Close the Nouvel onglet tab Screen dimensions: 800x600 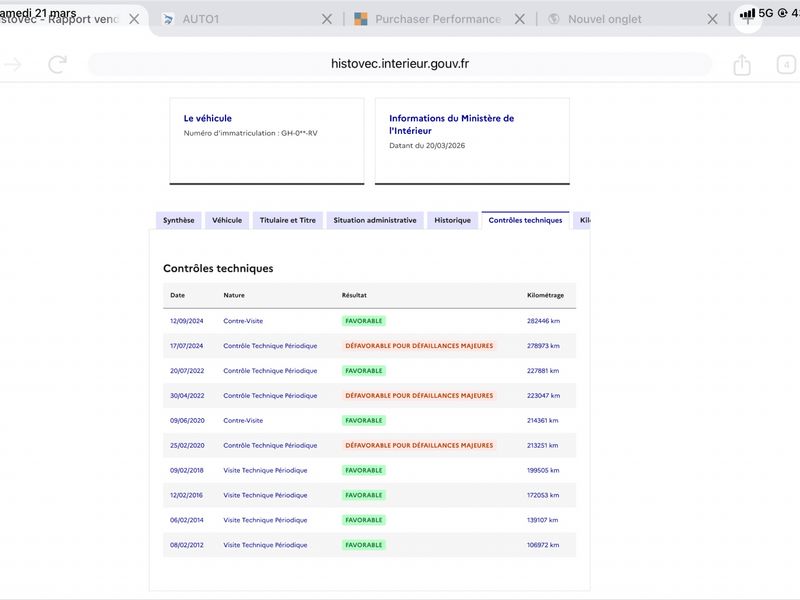coord(712,19)
